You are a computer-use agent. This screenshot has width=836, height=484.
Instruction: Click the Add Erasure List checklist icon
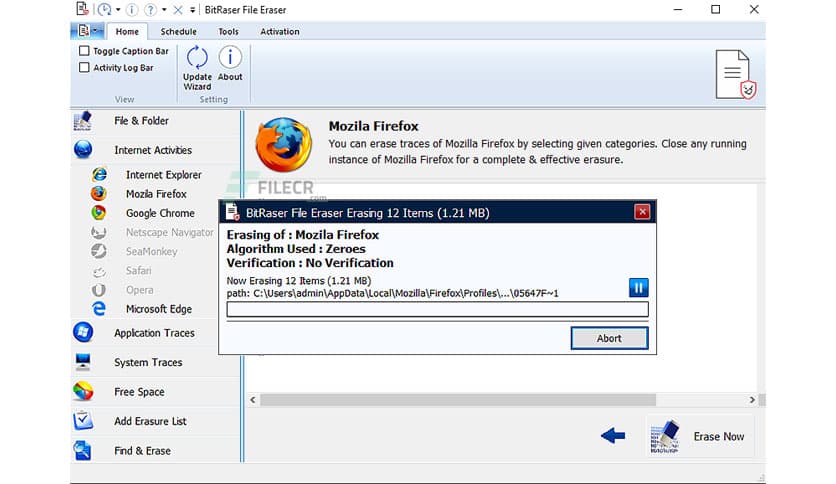(x=83, y=421)
